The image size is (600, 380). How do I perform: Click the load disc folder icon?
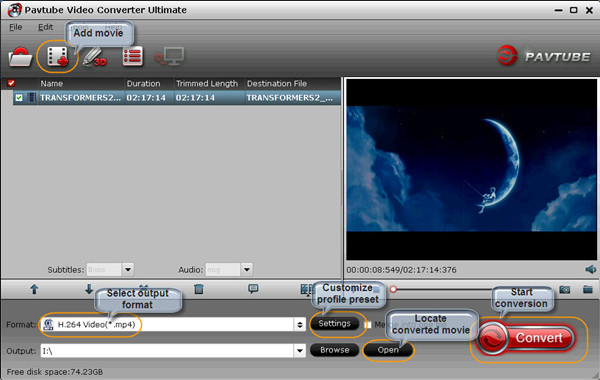20,57
